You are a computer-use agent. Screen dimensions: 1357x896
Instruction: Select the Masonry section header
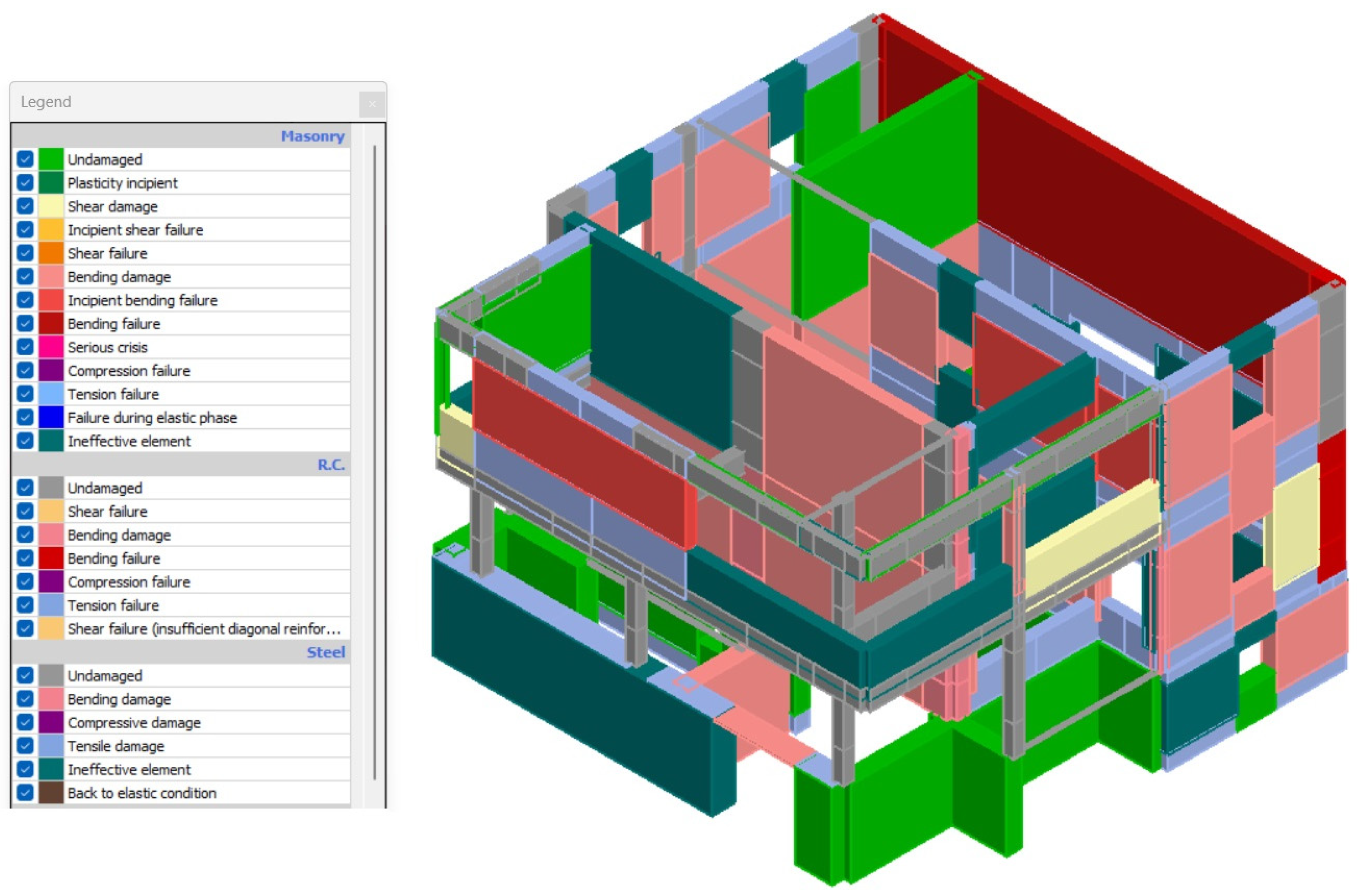pyautogui.click(x=312, y=137)
